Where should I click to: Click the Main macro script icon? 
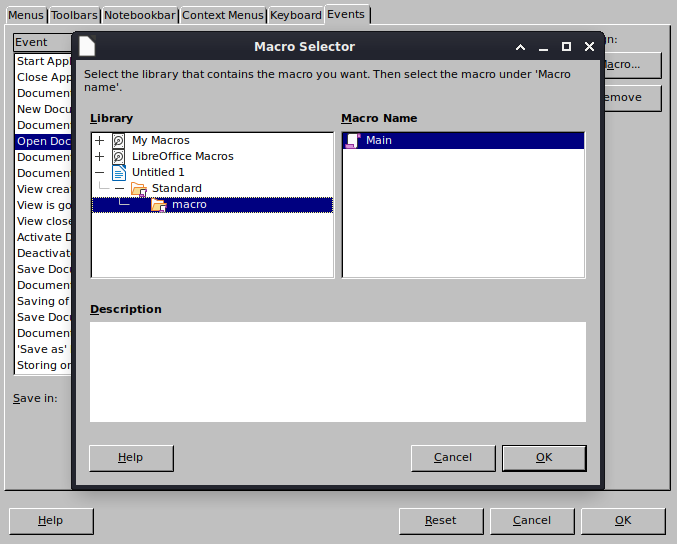tap(352, 141)
